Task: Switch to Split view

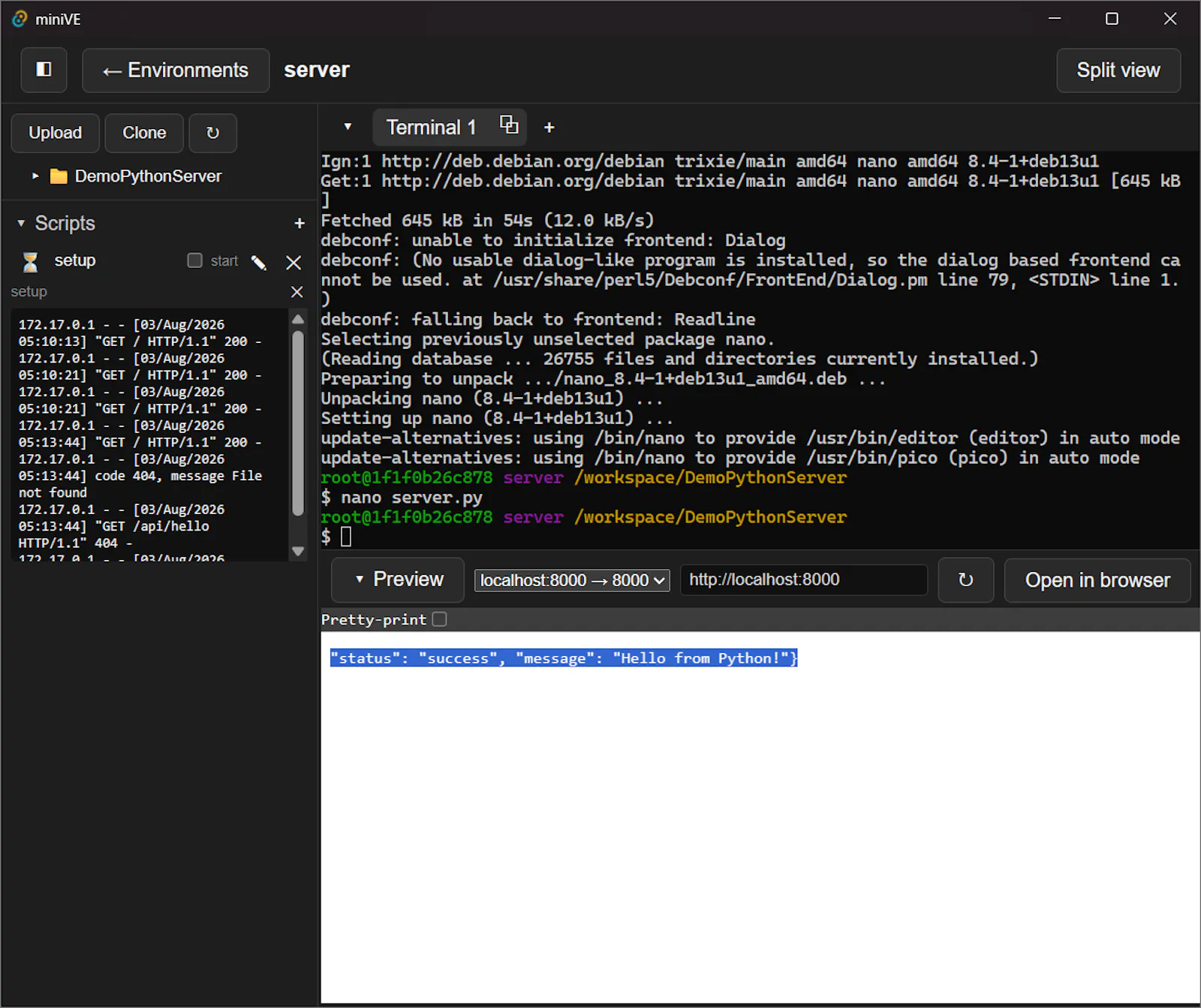Action: [x=1118, y=70]
